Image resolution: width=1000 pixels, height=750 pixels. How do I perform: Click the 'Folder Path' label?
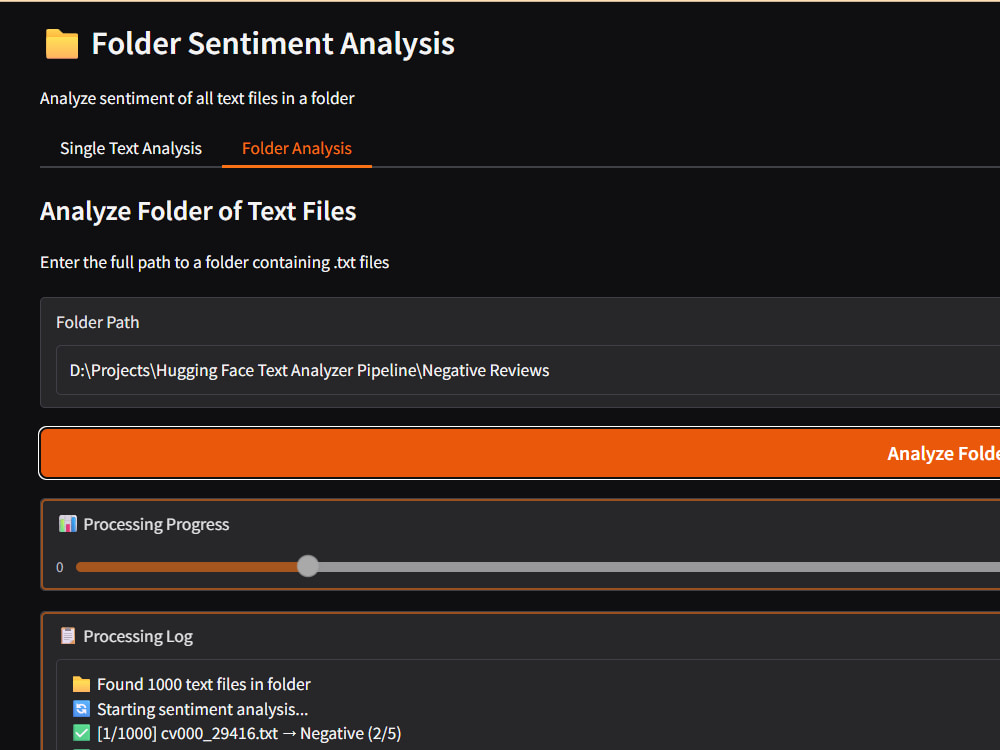click(98, 322)
